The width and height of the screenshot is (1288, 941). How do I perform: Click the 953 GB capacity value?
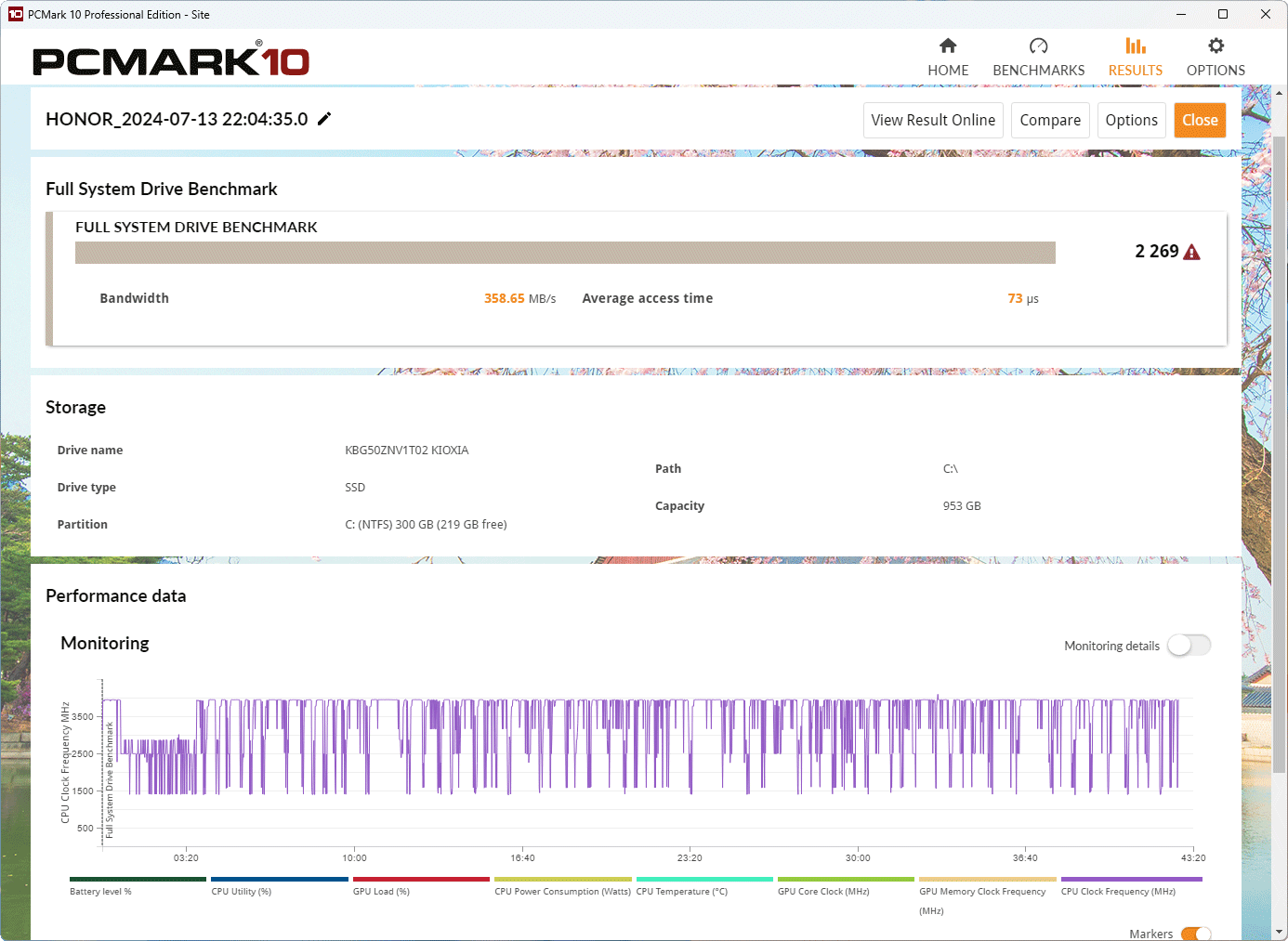(x=962, y=506)
